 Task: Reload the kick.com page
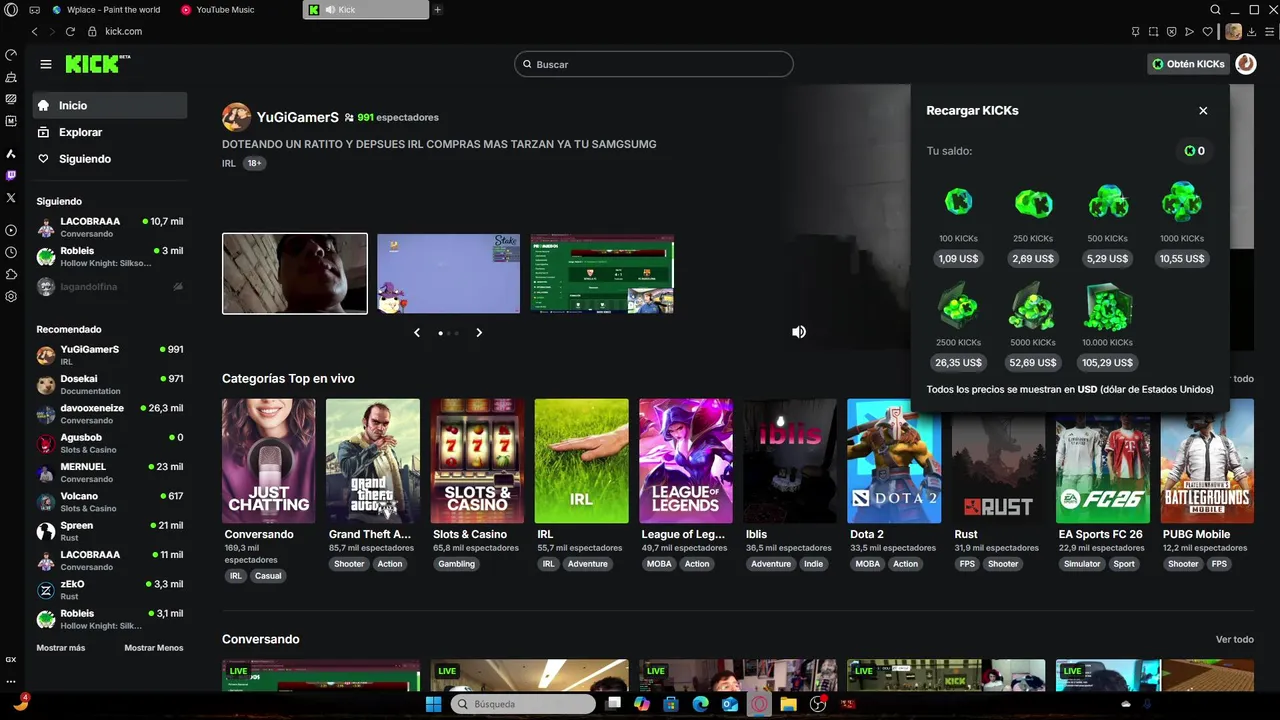[x=70, y=31]
